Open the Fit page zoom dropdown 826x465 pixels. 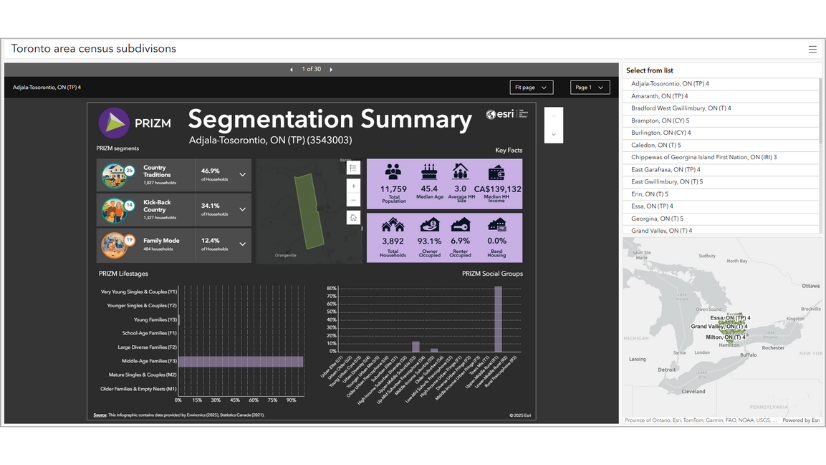tap(531, 87)
